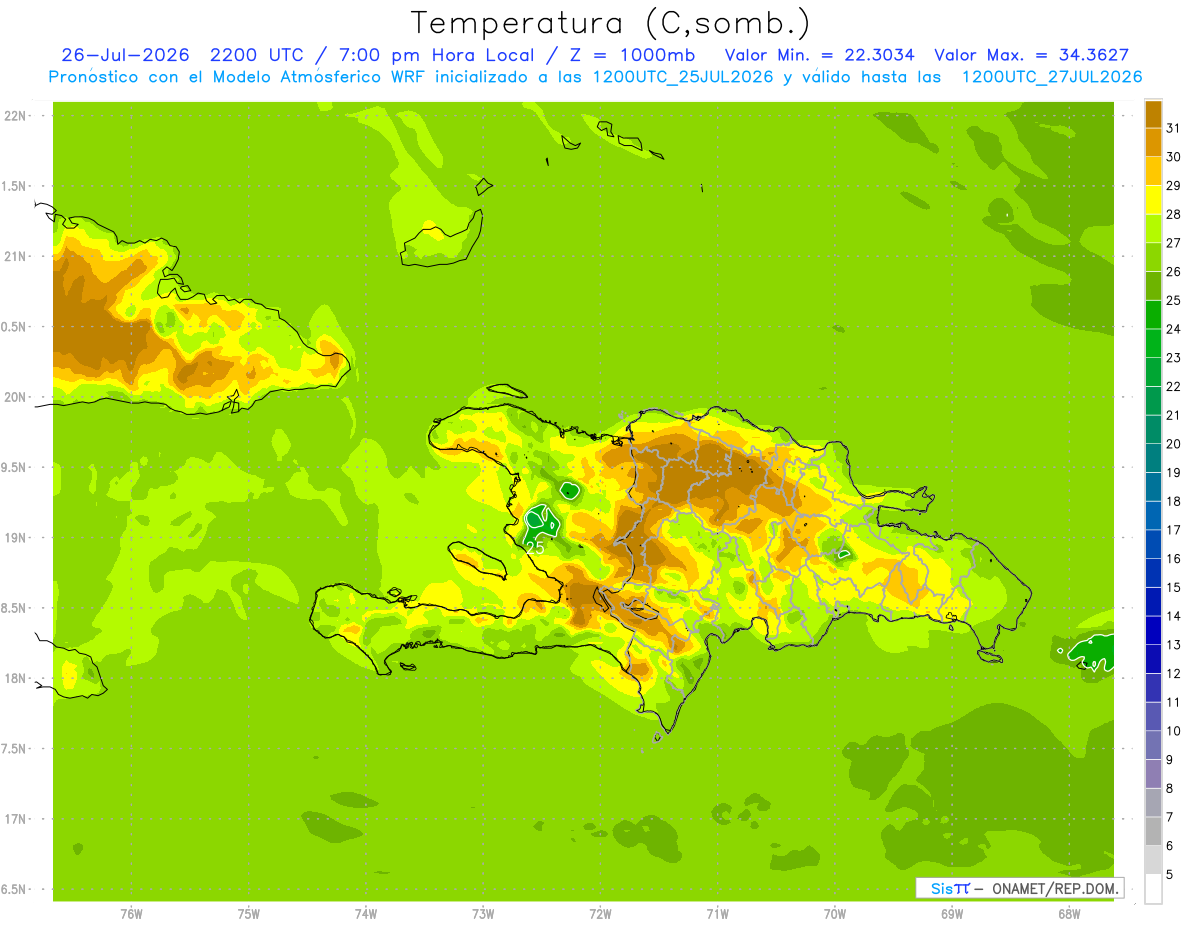Viewport: 1200px width, 927px height.
Task: Click the legend value "28"
Action: [1174, 214]
